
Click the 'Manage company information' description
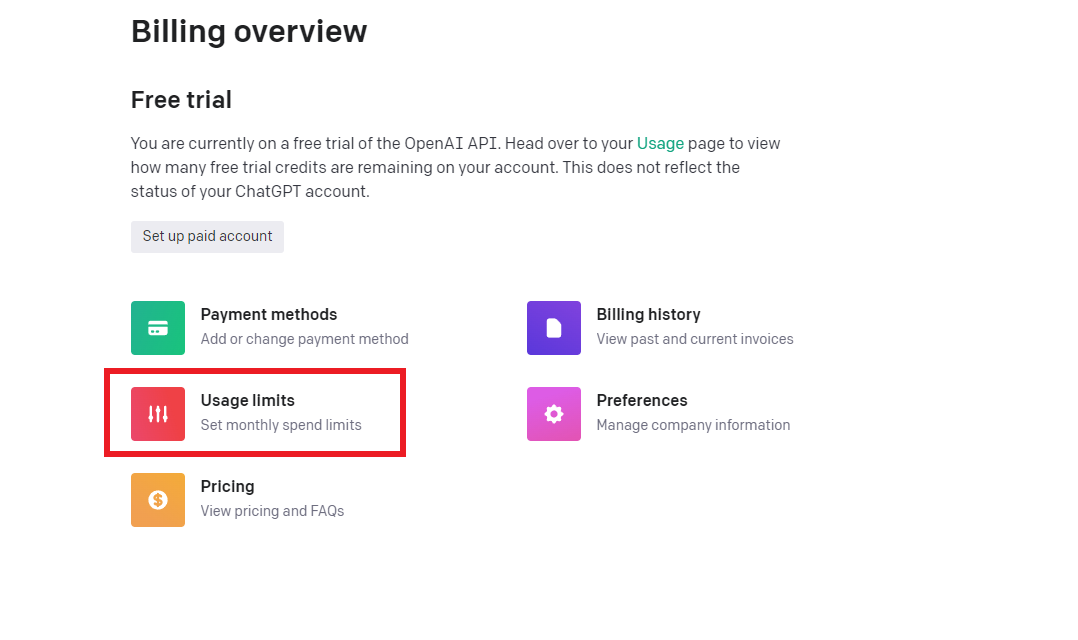[x=692, y=425]
